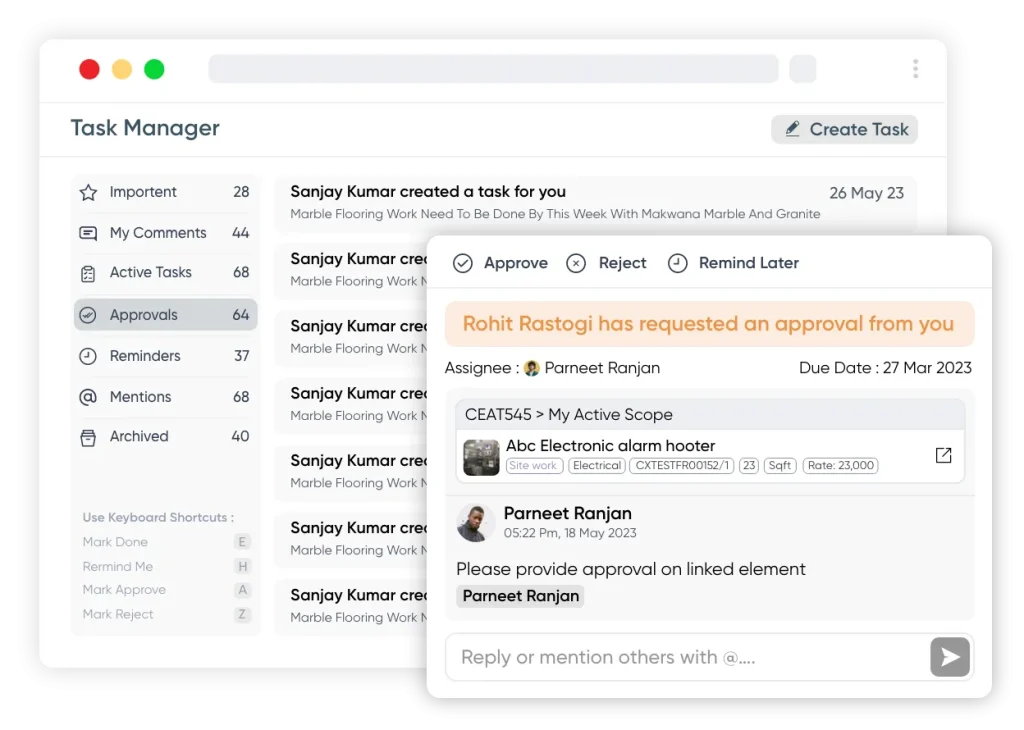Screen dimensions: 1024x730
Task: Click the Abc Electronic alarm hooter thumbnail
Action: [x=481, y=457]
